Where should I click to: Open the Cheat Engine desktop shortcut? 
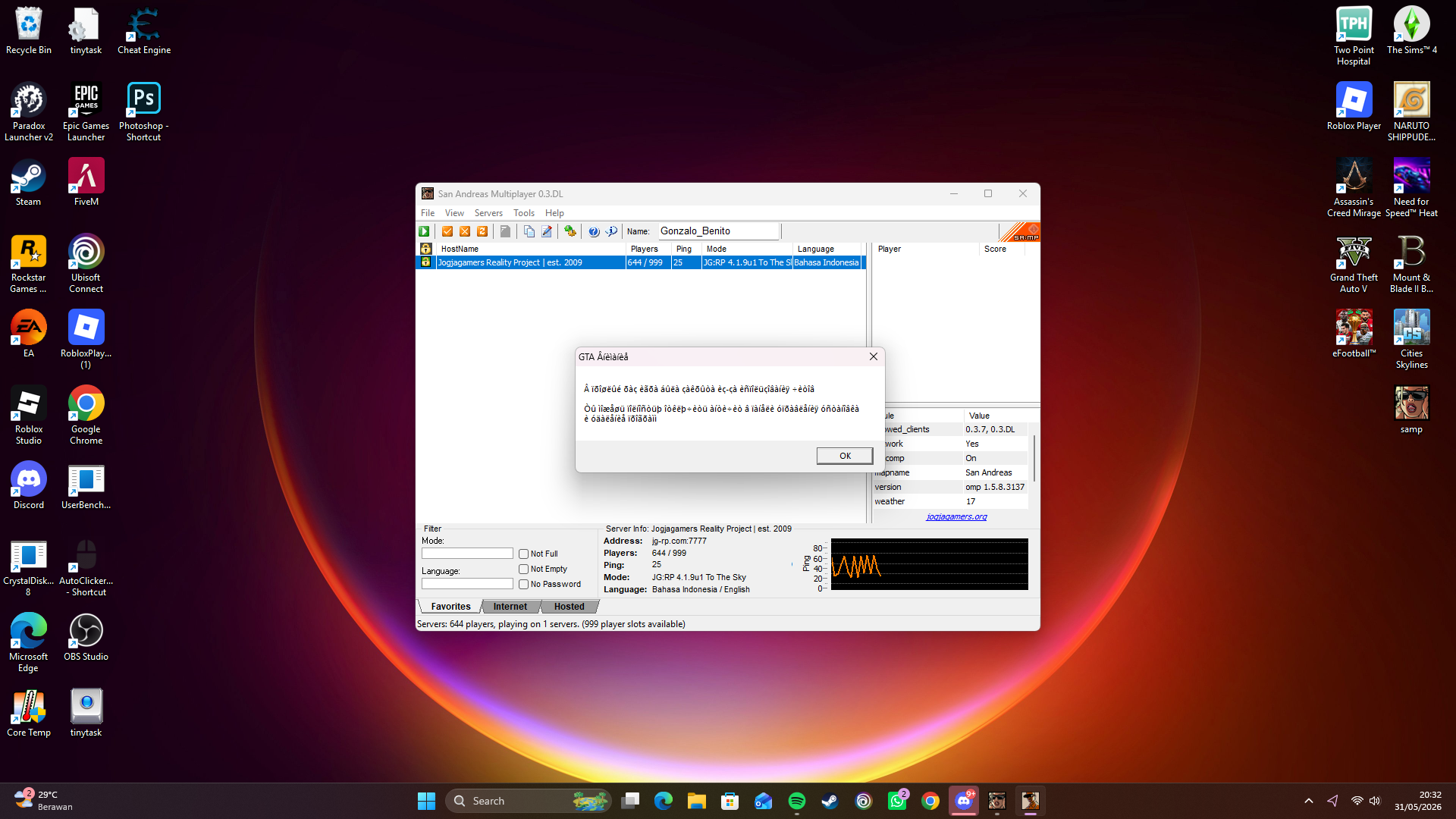click(144, 33)
